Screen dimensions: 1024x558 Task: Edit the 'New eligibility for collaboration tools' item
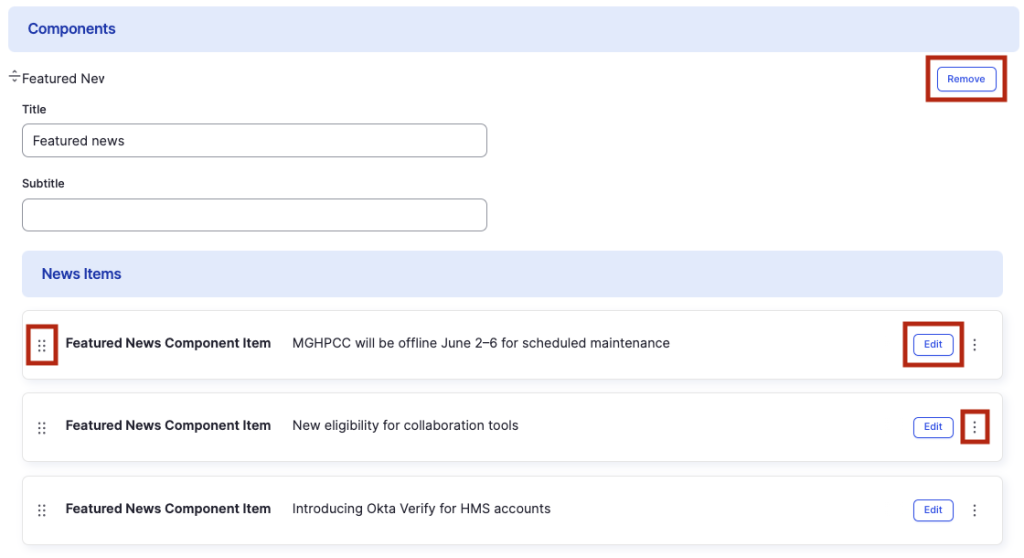(932, 427)
